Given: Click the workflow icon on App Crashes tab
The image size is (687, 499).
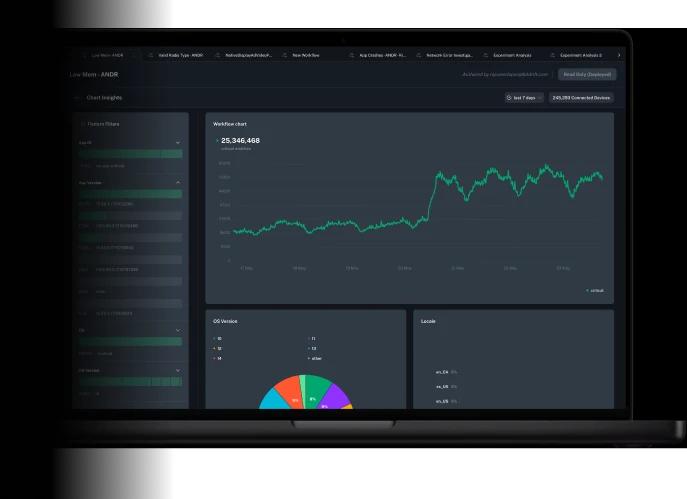Looking at the screenshot, I should point(351,55).
